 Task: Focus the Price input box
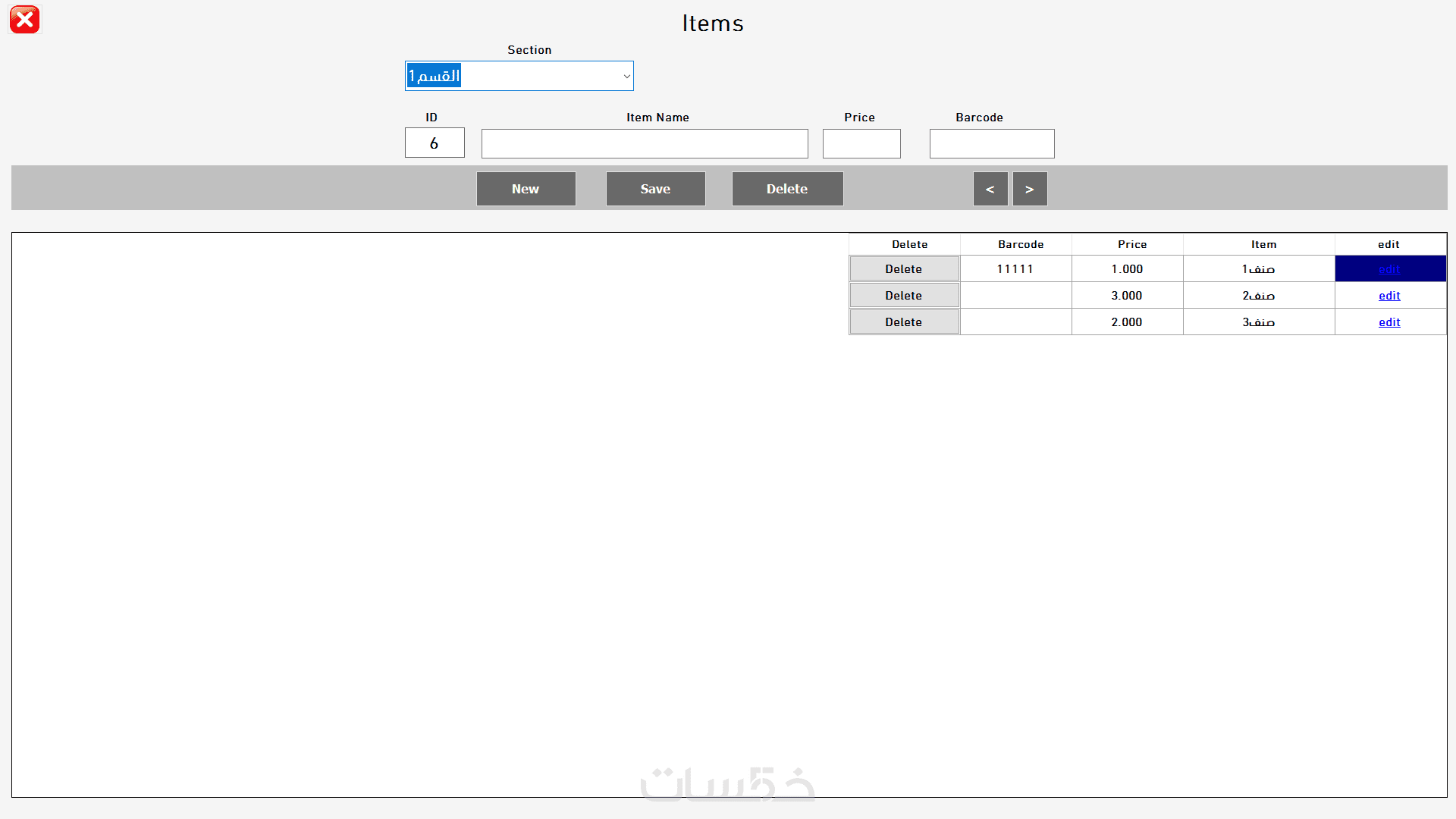(x=861, y=143)
